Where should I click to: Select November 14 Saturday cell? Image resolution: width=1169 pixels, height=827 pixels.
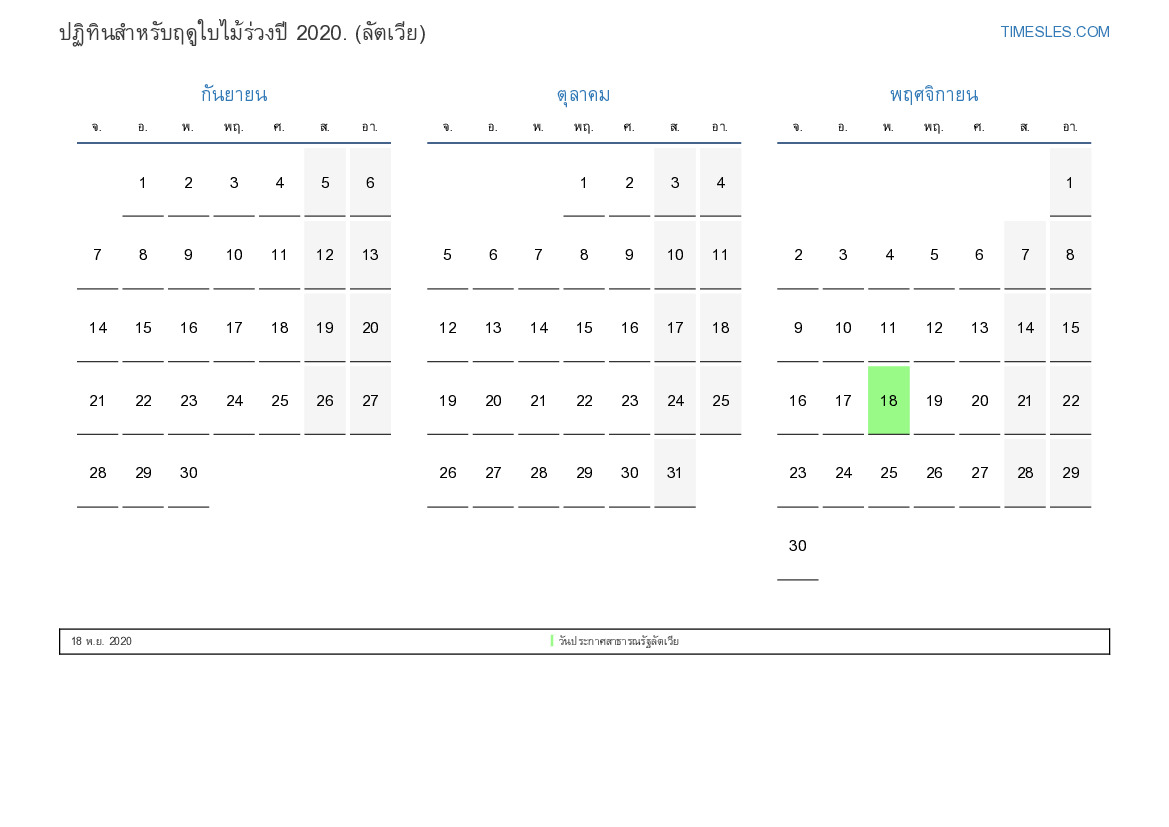click(1025, 328)
